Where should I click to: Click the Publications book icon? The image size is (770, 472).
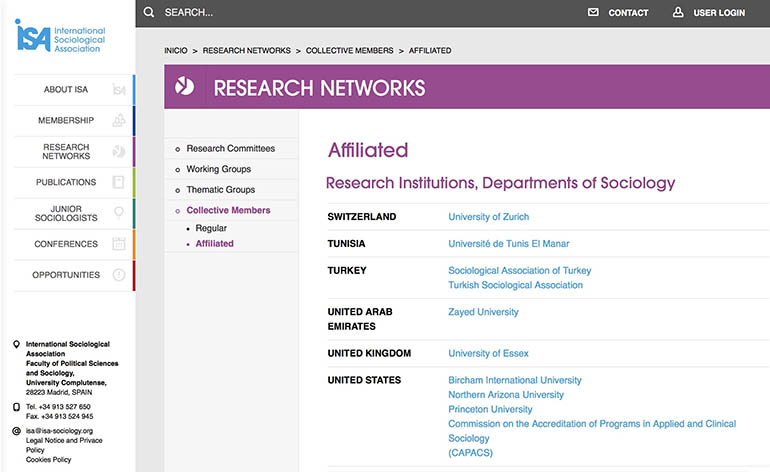[x=118, y=182]
